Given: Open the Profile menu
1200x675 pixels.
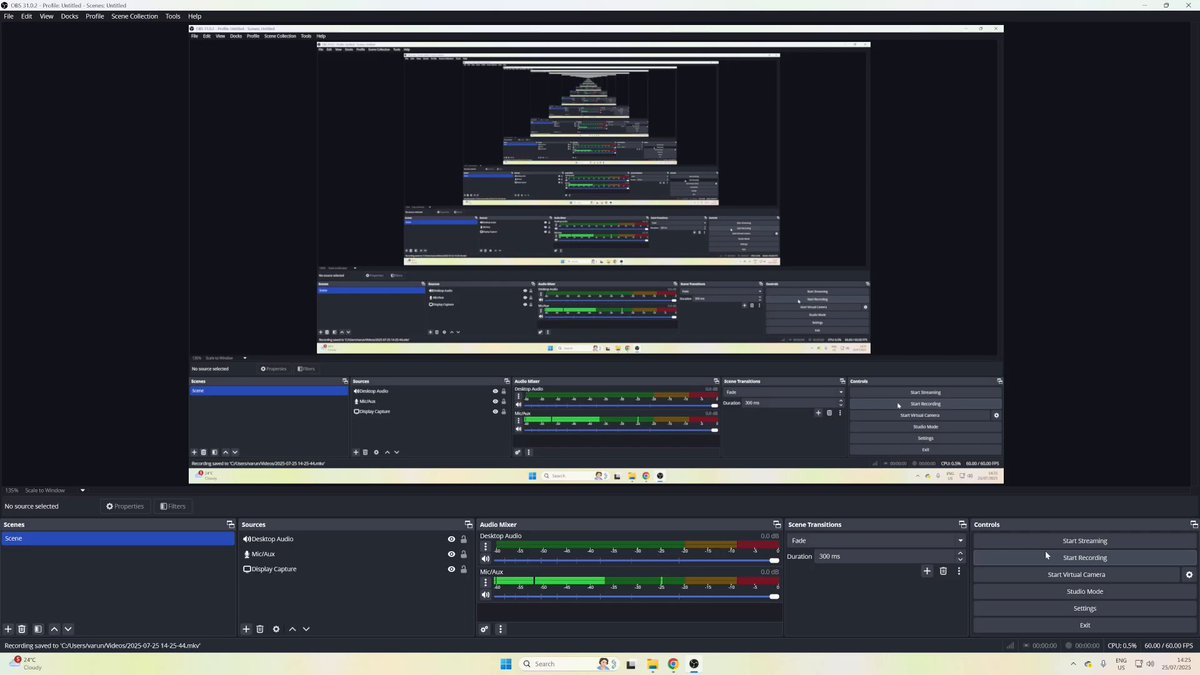Looking at the screenshot, I should (95, 16).
